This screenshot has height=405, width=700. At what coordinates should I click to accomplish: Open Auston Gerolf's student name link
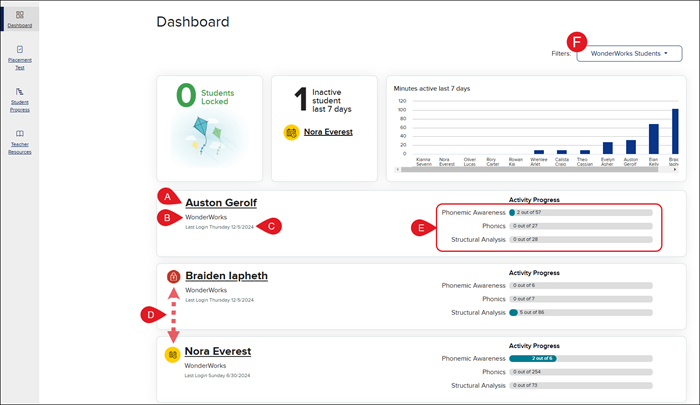(219, 201)
